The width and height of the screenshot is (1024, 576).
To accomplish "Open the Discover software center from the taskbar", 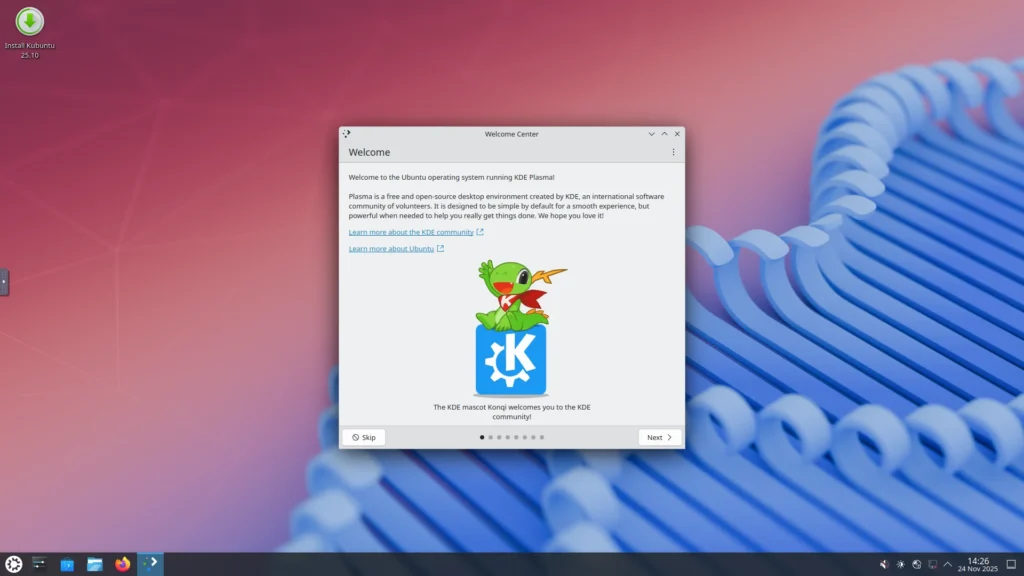I will point(66,563).
